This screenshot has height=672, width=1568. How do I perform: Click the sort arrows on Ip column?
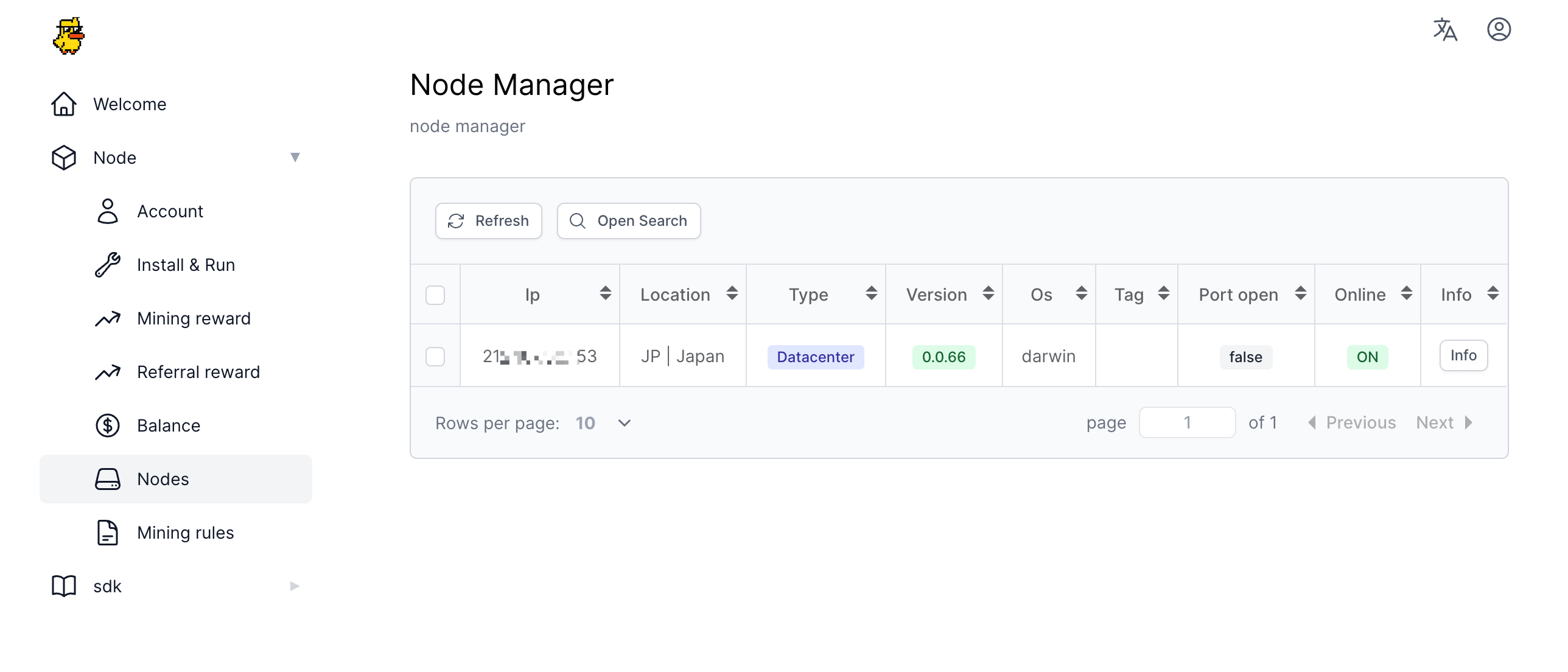pyautogui.click(x=605, y=293)
